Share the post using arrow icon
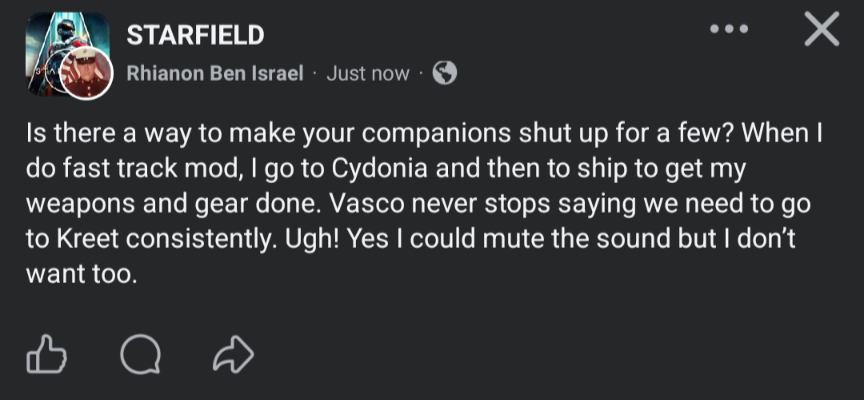Screen dimensions: 864x400 [234, 353]
